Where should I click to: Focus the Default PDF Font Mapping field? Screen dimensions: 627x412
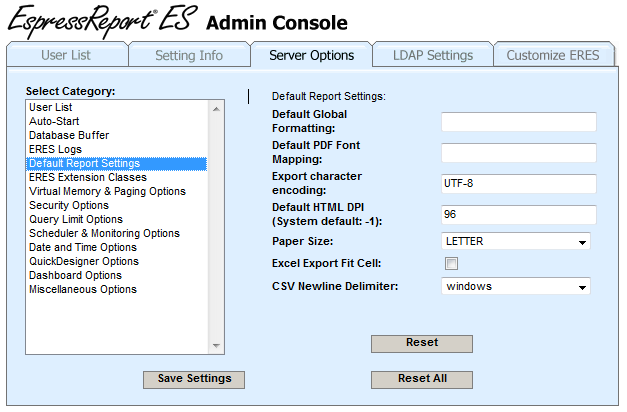coord(519,153)
